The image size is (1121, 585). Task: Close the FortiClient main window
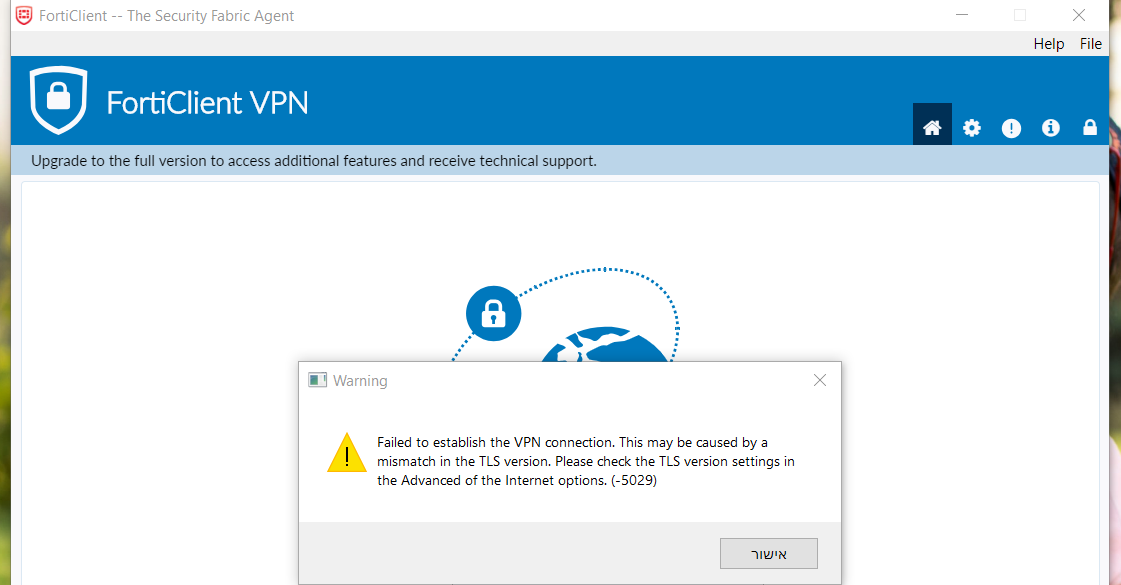1079,15
